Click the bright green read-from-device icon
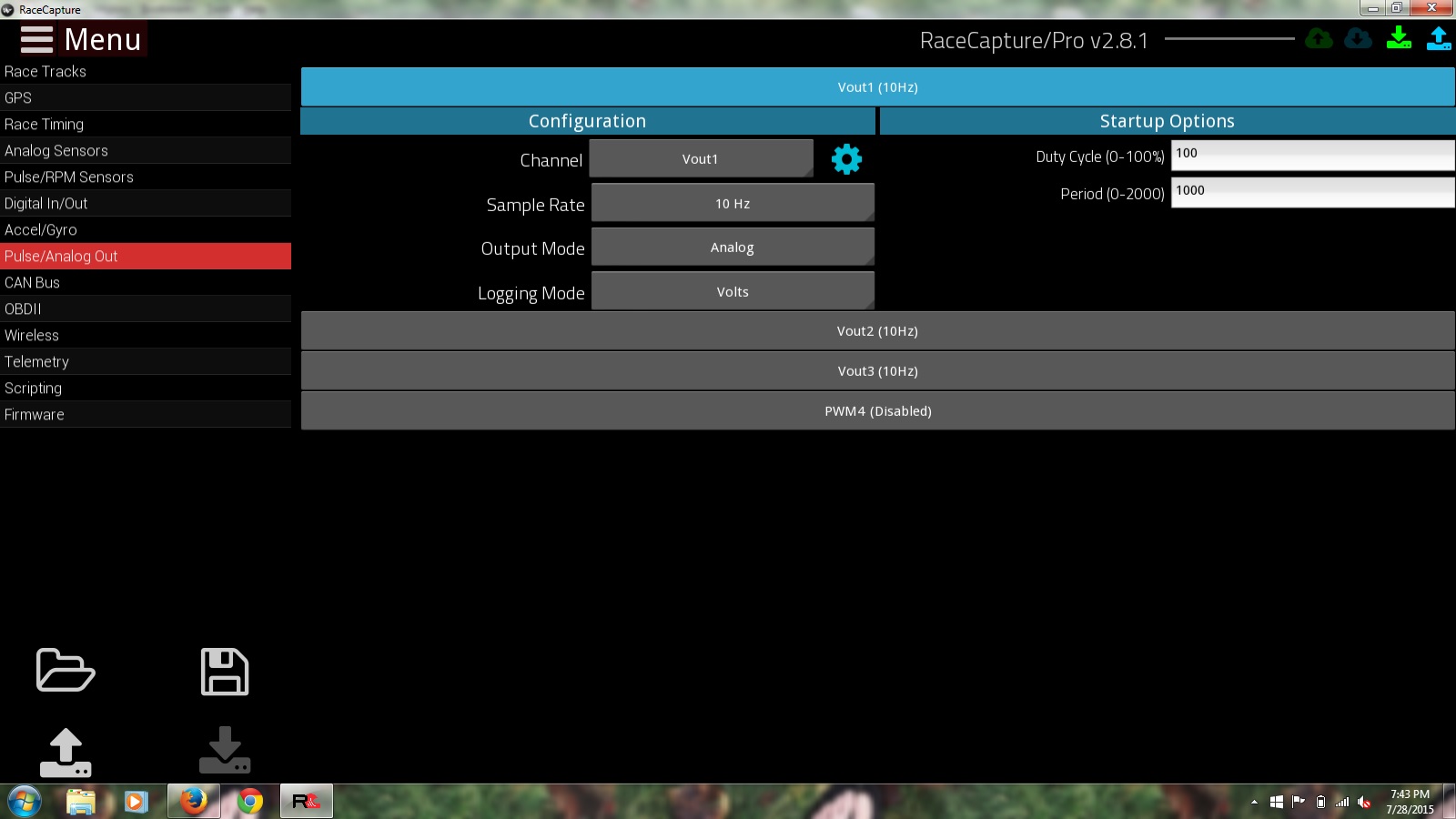Image resolution: width=1456 pixels, height=819 pixels. (x=1399, y=38)
